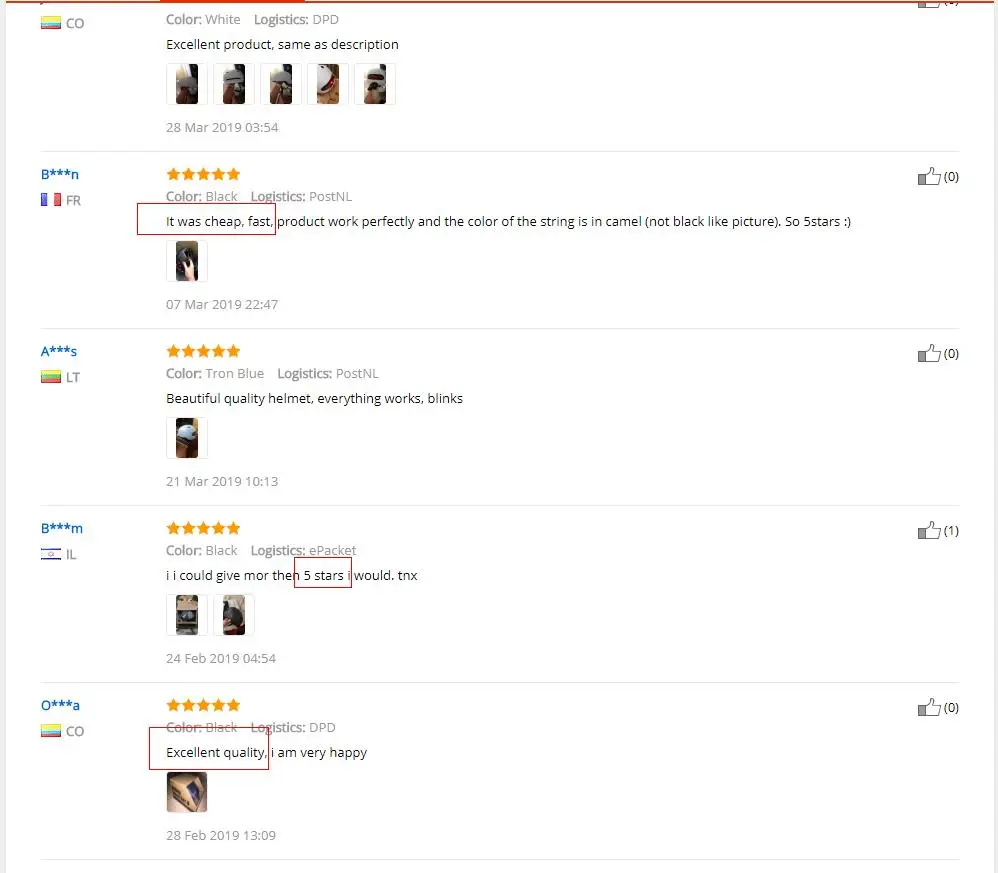Click the French flag next to FR
Viewport: 998px width, 873px height.
[51, 200]
